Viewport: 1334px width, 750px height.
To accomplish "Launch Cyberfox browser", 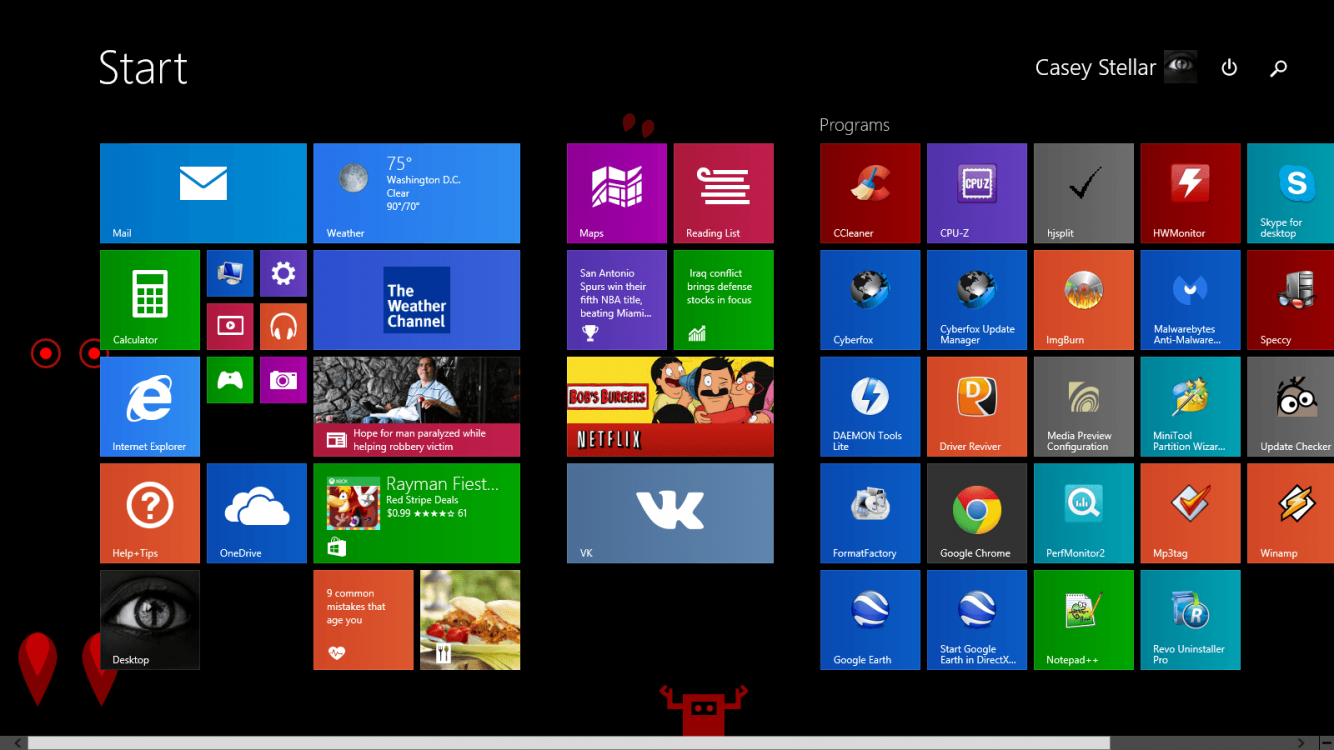I will point(870,300).
